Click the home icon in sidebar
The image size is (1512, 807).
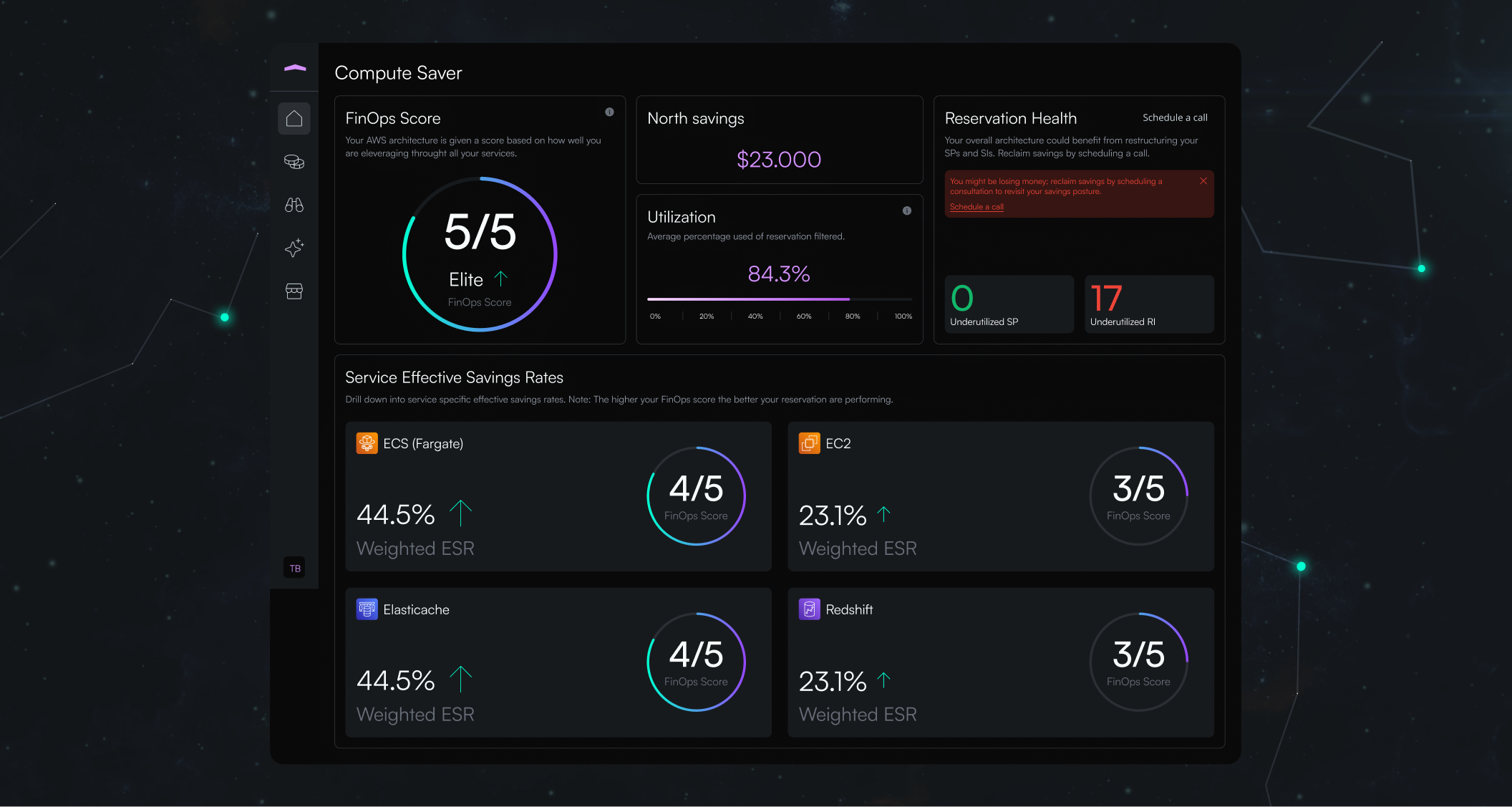tap(294, 119)
